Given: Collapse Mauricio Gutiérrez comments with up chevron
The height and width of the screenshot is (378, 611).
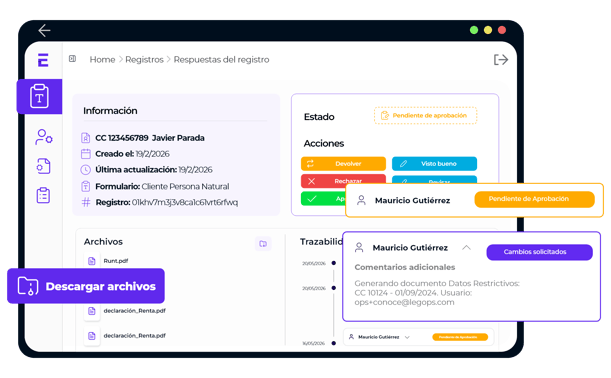Looking at the screenshot, I should 466,247.
